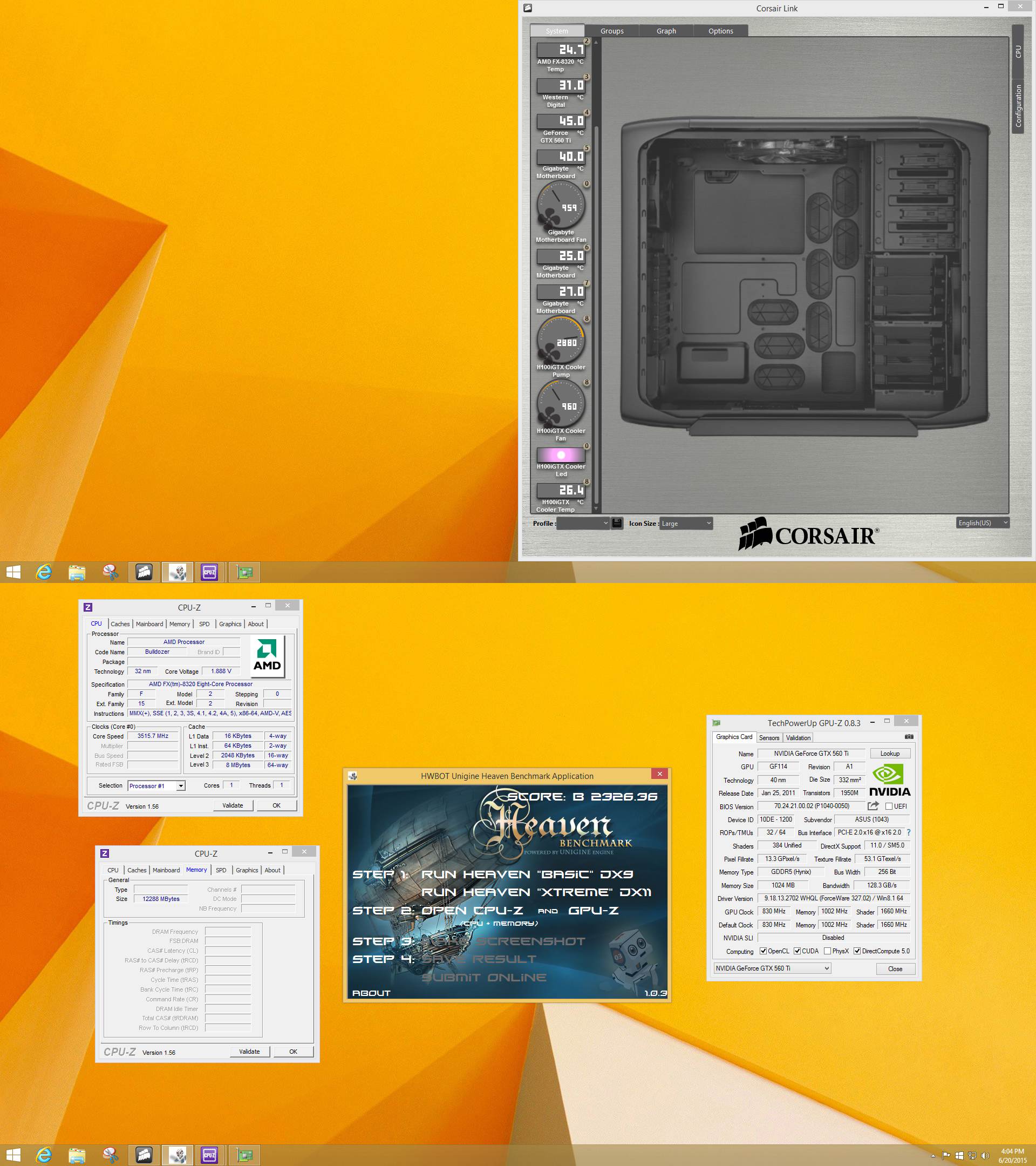
Task: Switch to the Sensors tab in GPU-Z
Action: (x=768, y=737)
